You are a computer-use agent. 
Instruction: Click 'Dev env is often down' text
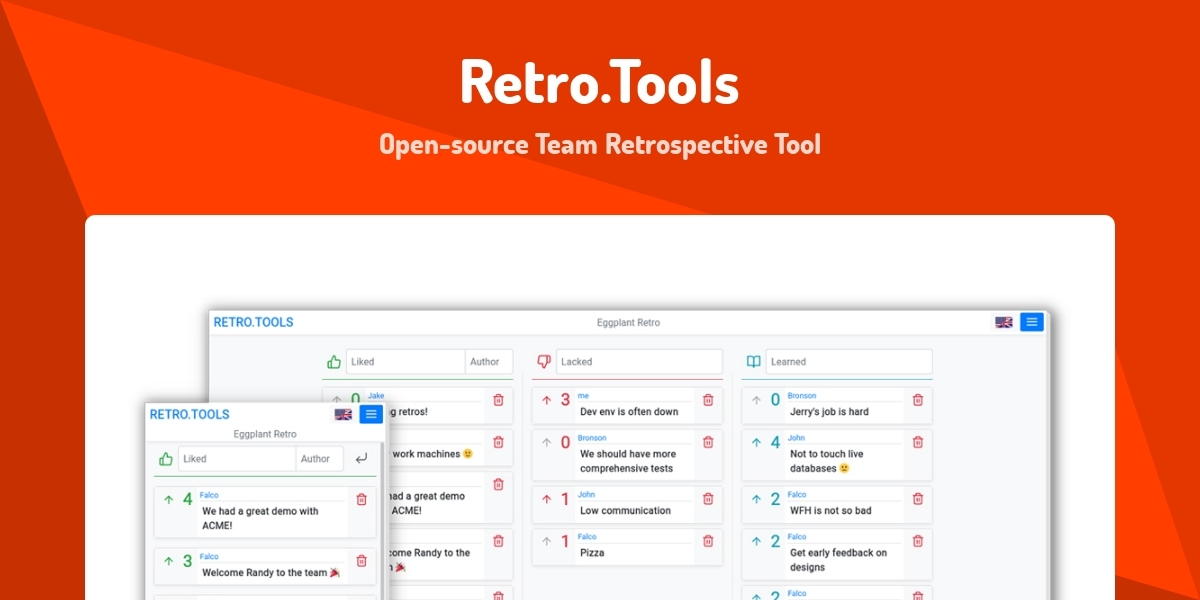(629, 412)
